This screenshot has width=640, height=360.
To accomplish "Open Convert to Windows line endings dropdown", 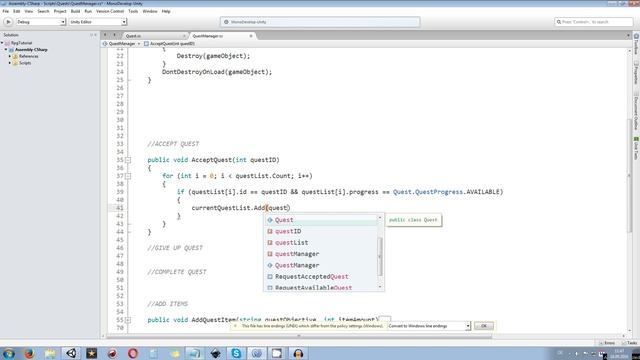I will [429, 326].
